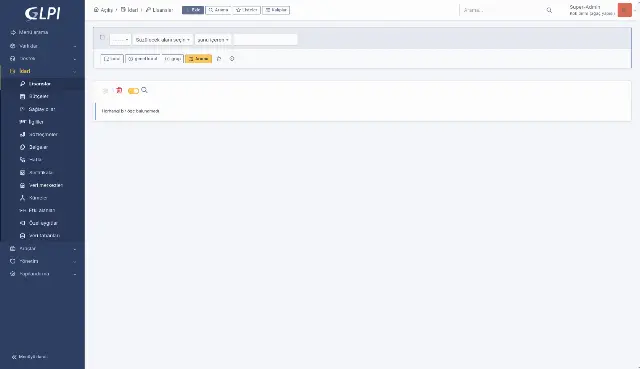The width and height of the screenshot is (640, 369).
Task: Open Sözleşmeler in the sidebar
Action: [42, 134]
